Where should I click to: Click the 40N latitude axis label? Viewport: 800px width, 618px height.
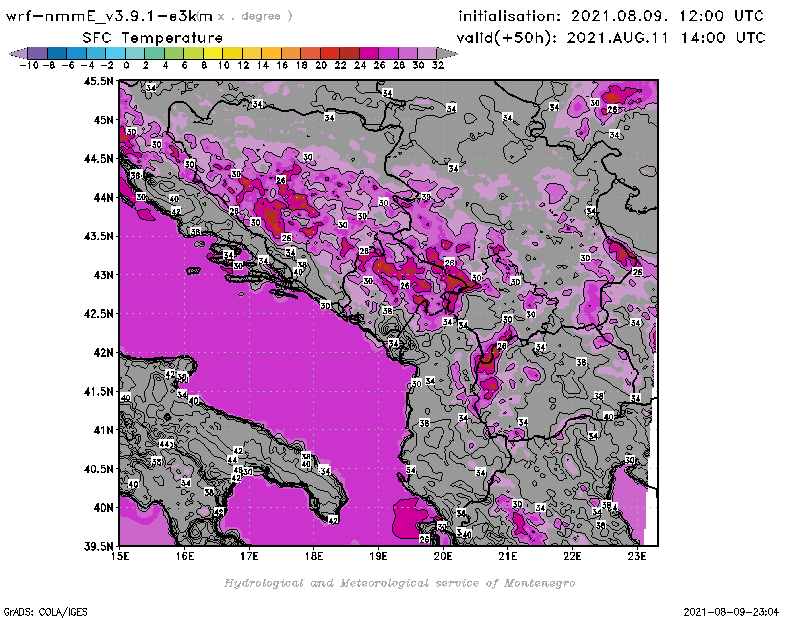[103, 508]
